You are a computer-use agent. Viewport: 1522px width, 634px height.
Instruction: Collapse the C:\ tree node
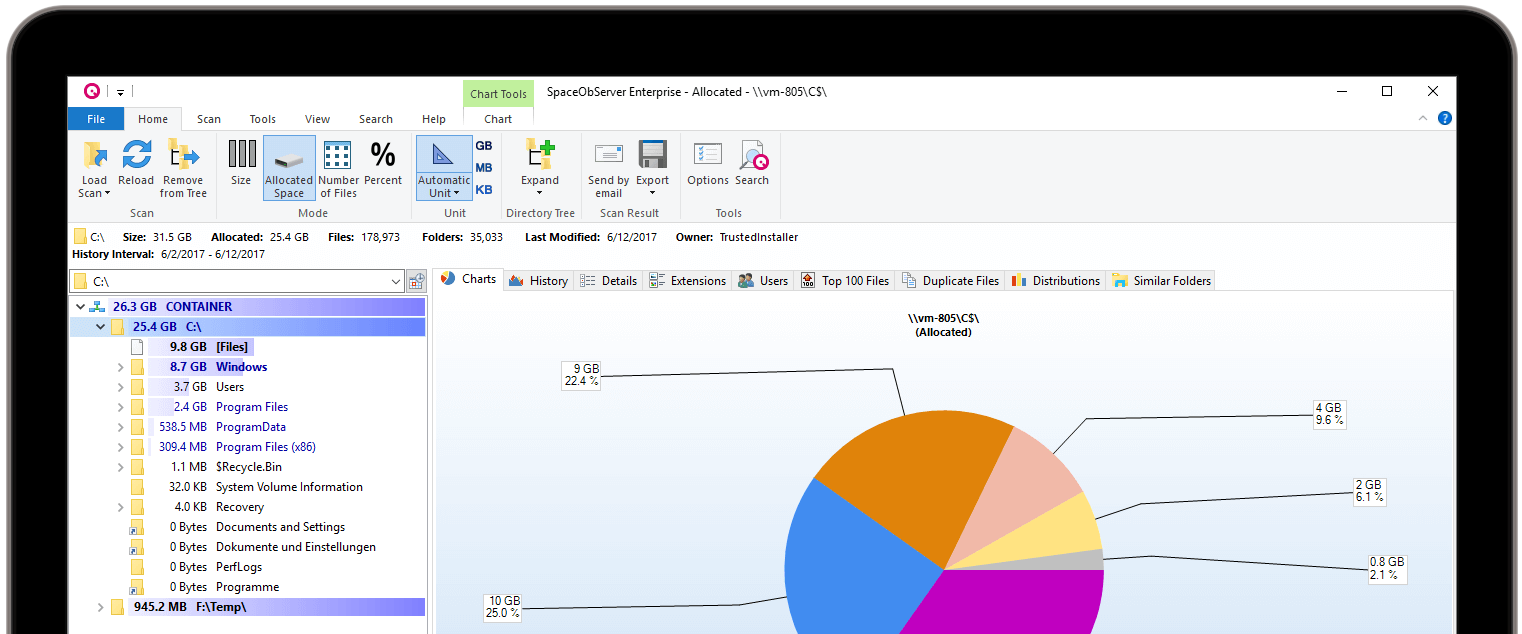point(100,327)
